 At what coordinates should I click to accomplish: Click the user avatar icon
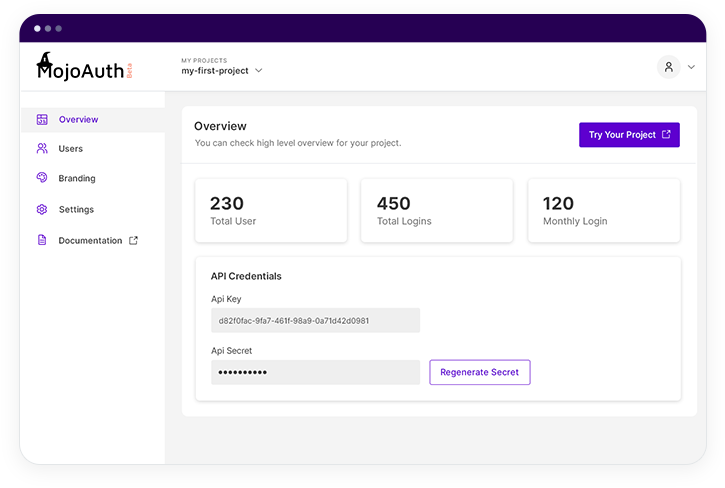pyautogui.click(x=668, y=67)
